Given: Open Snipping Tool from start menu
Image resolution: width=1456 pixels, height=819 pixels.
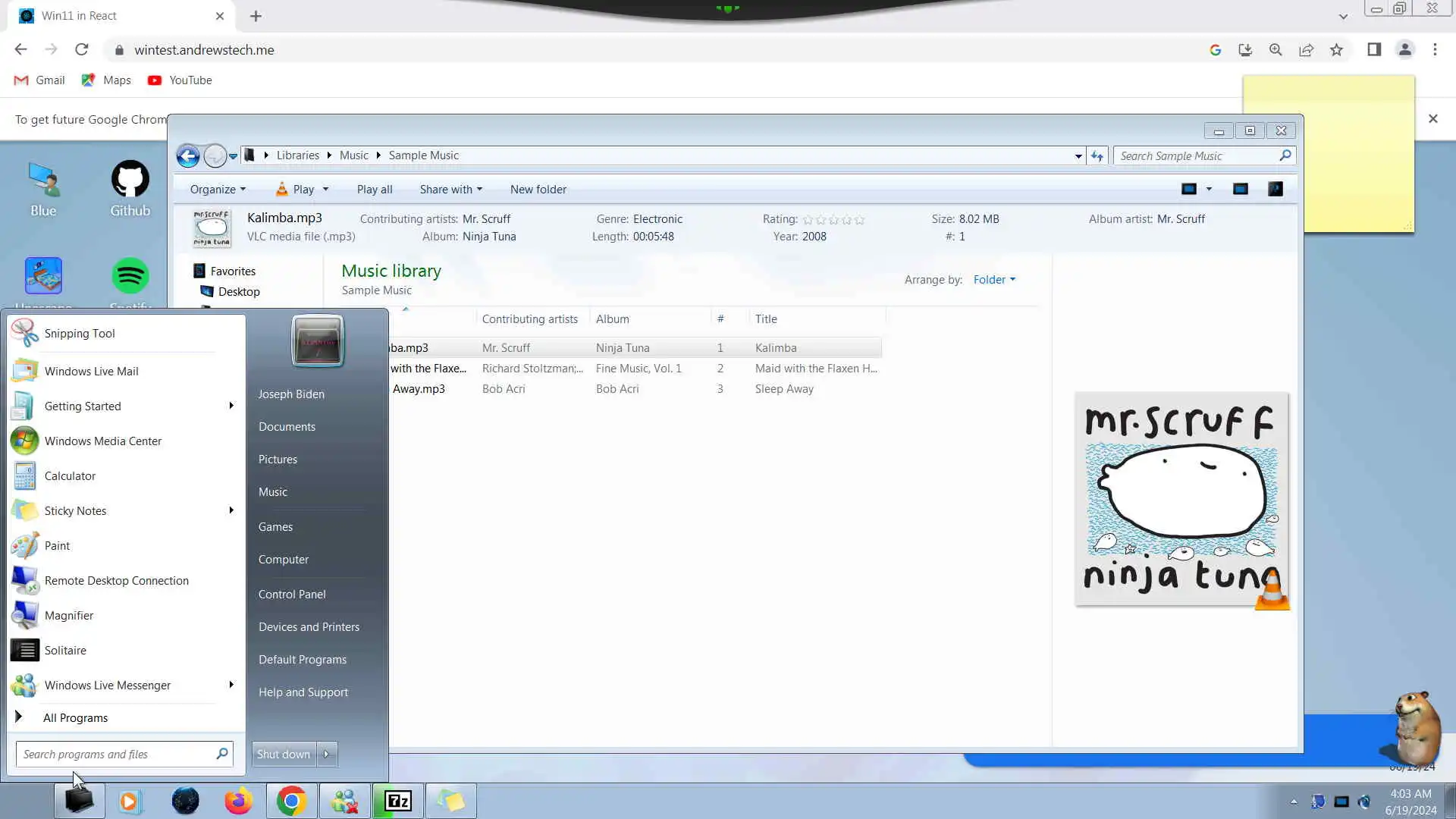Looking at the screenshot, I should (x=79, y=334).
